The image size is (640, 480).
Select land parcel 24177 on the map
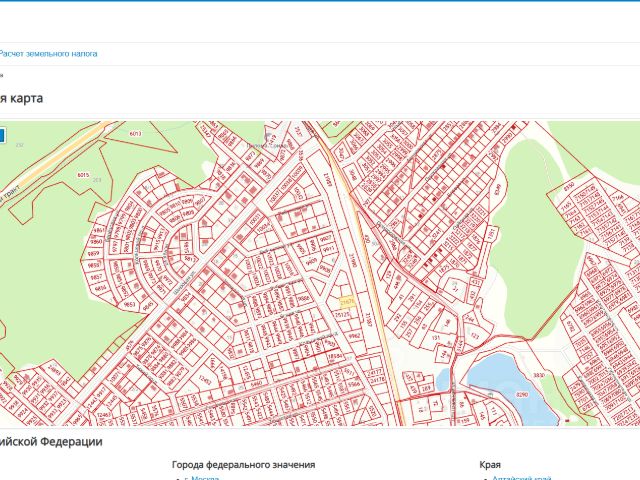374,372
